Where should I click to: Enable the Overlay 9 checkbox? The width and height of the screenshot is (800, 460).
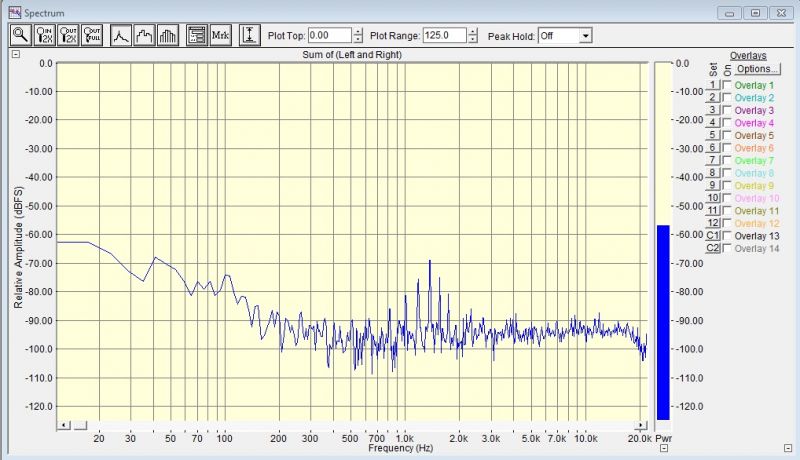pos(727,185)
